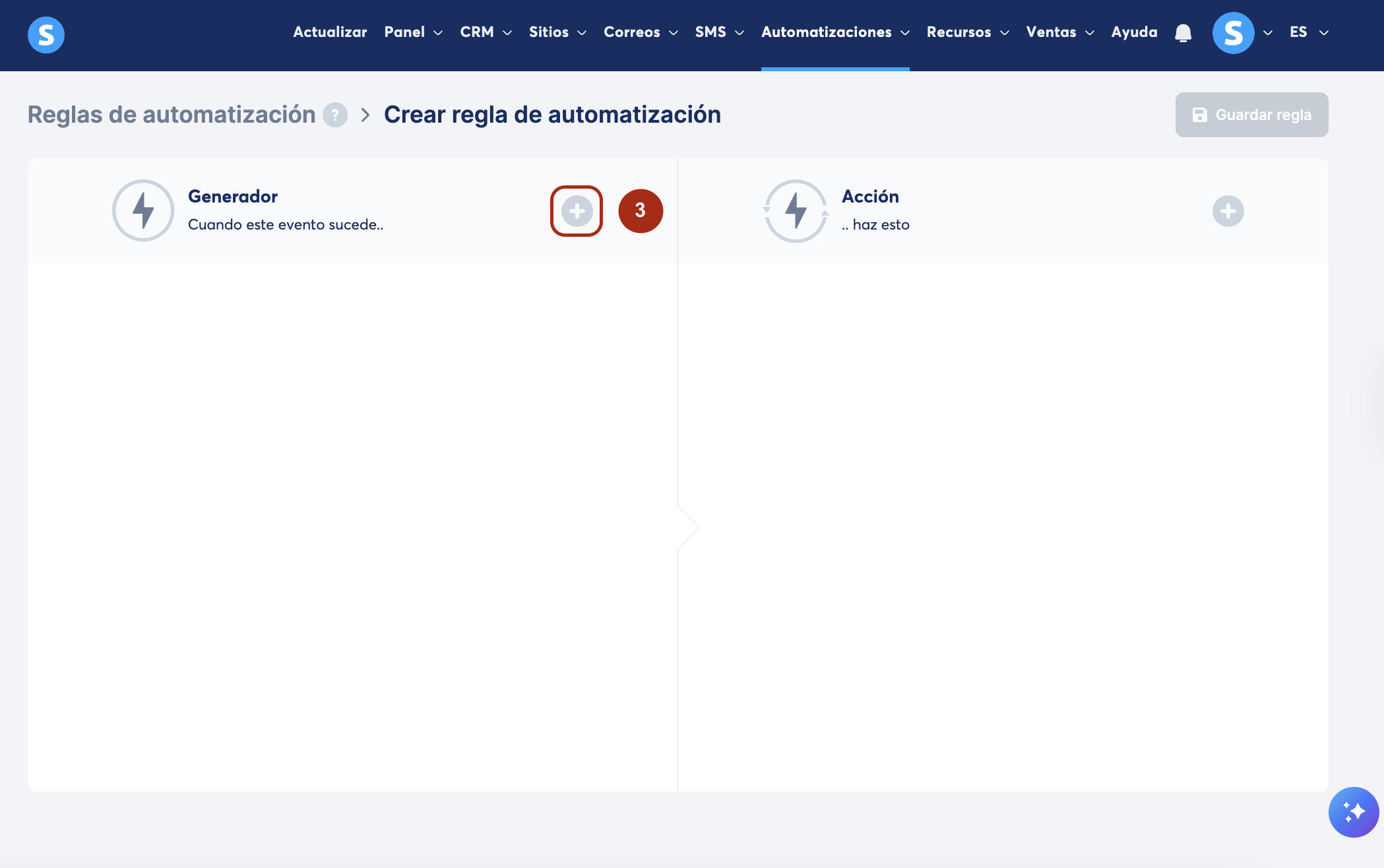The image size is (1384, 868).
Task: Click the Ayuda link
Action: pyautogui.click(x=1134, y=32)
